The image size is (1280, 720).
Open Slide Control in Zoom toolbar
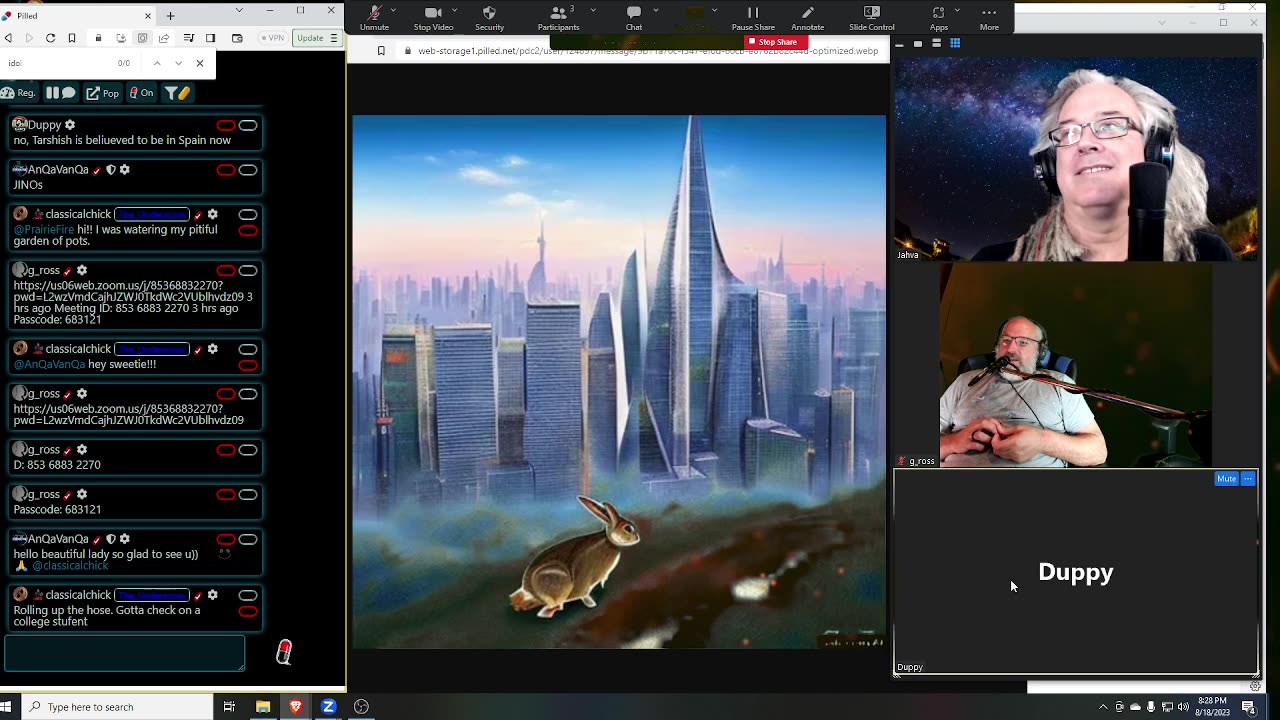(872, 17)
